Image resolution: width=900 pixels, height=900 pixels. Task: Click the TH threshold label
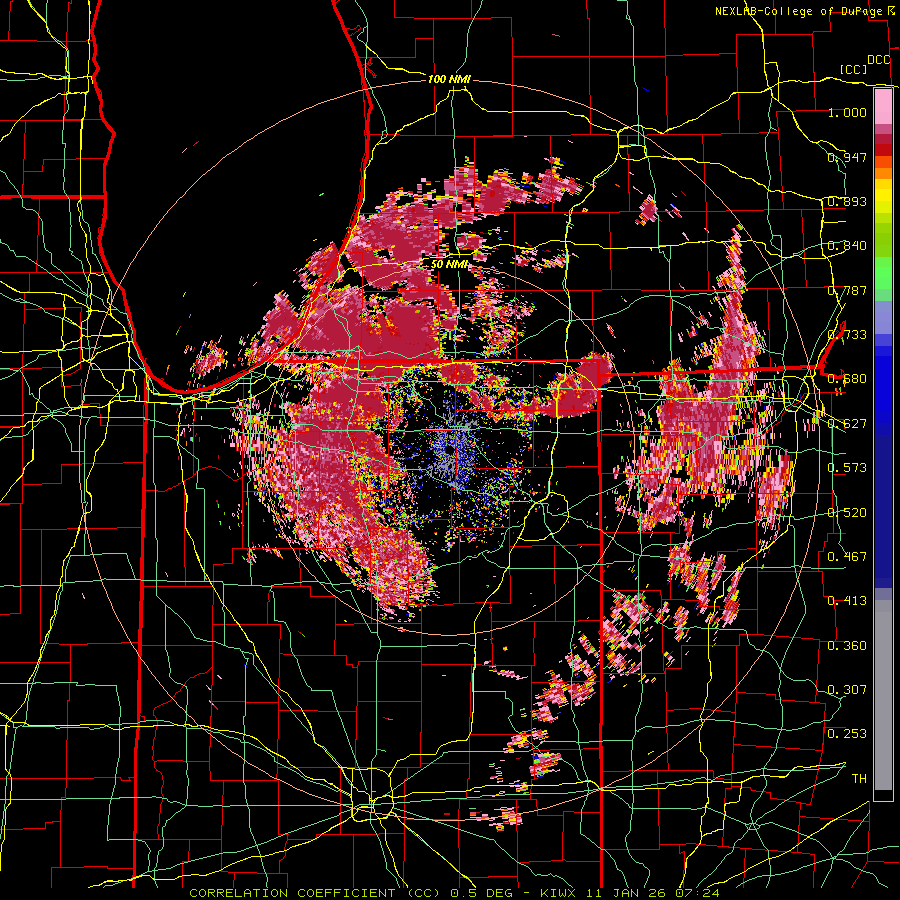tap(859, 779)
